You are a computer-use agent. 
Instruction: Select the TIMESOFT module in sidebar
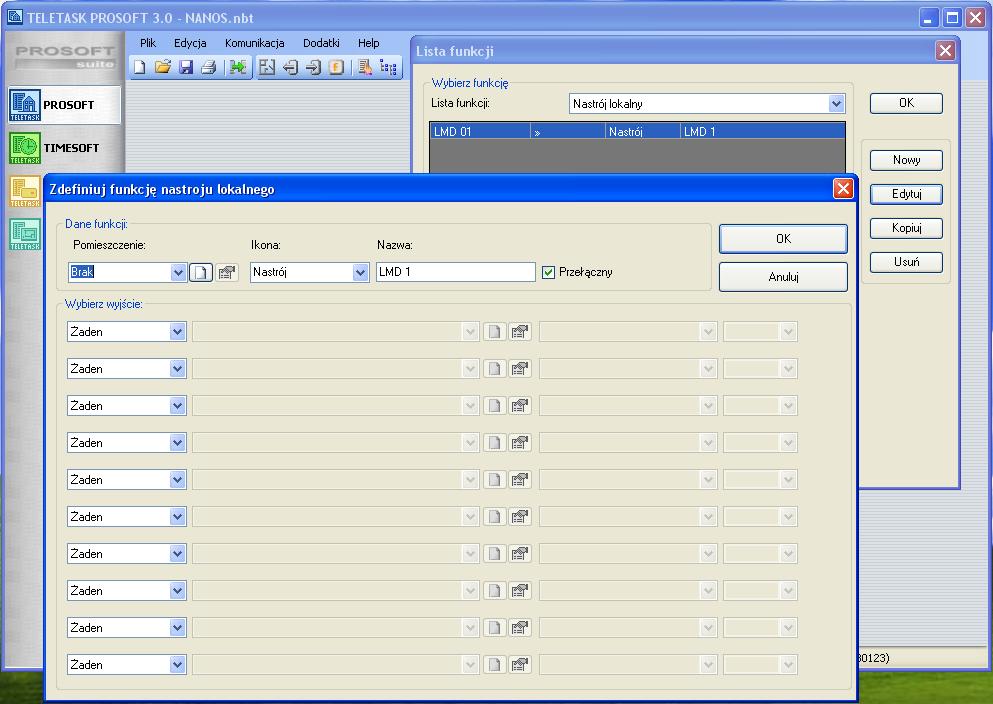tap(64, 148)
